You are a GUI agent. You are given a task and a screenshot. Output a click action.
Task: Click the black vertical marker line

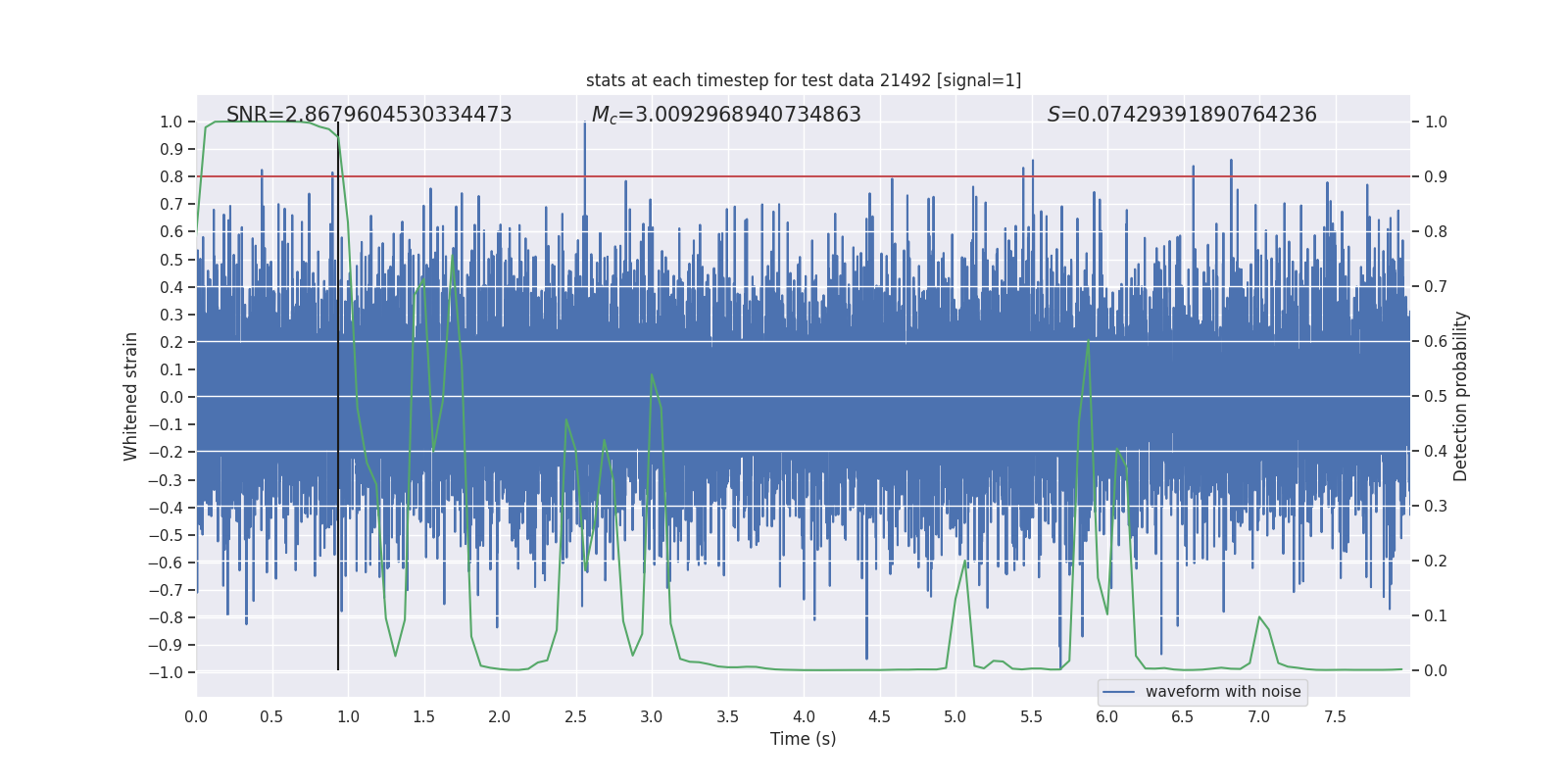pos(338,396)
